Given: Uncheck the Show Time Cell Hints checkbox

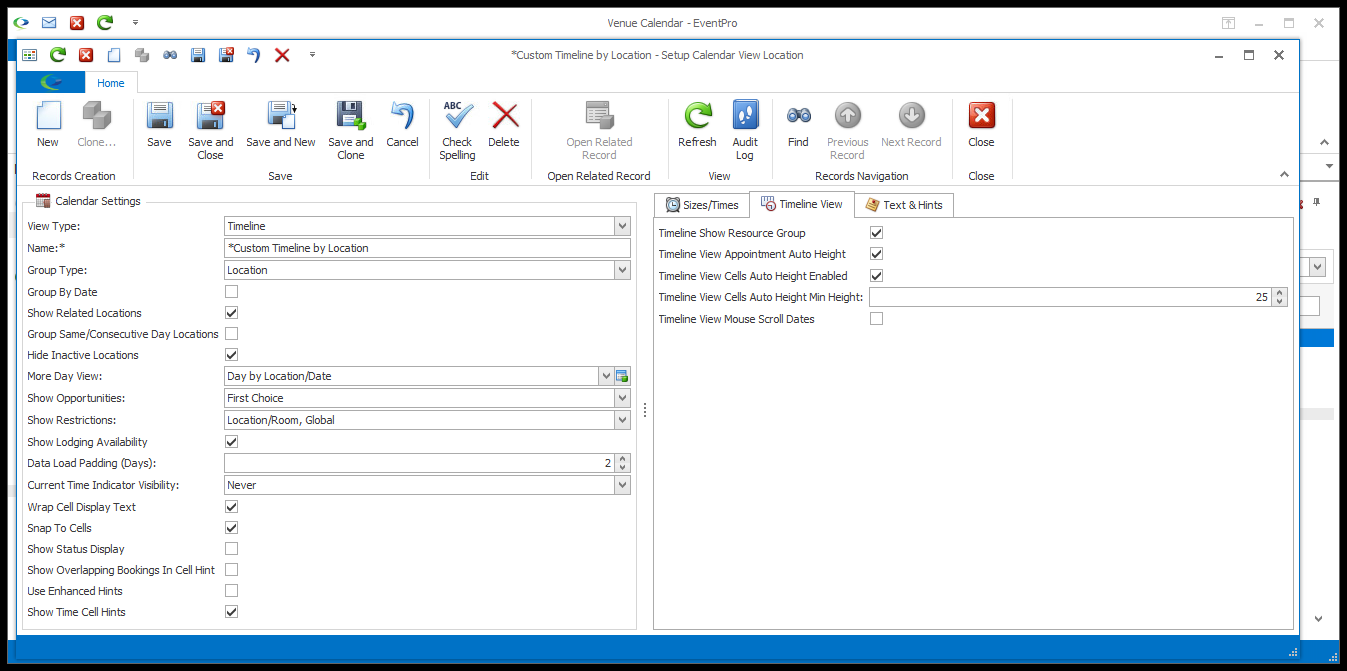Looking at the screenshot, I should 231,612.
